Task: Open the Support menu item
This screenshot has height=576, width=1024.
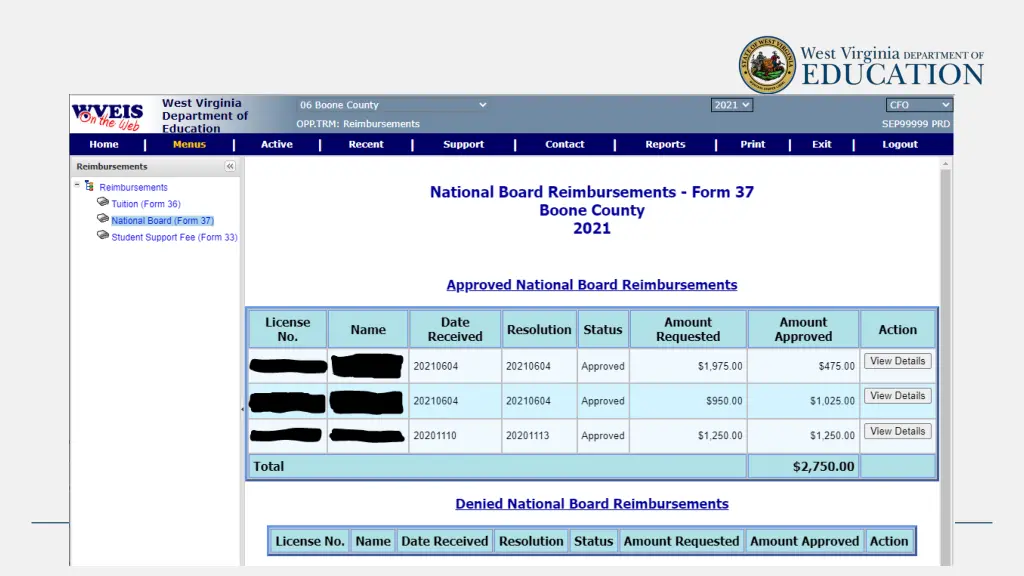Action: click(x=464, y=144)
